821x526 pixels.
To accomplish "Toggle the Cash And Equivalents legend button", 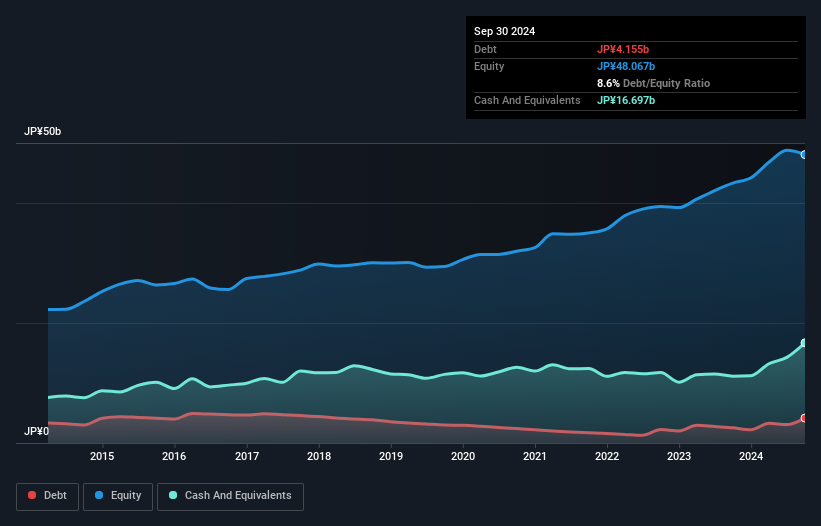I will [x=230, y=496].
